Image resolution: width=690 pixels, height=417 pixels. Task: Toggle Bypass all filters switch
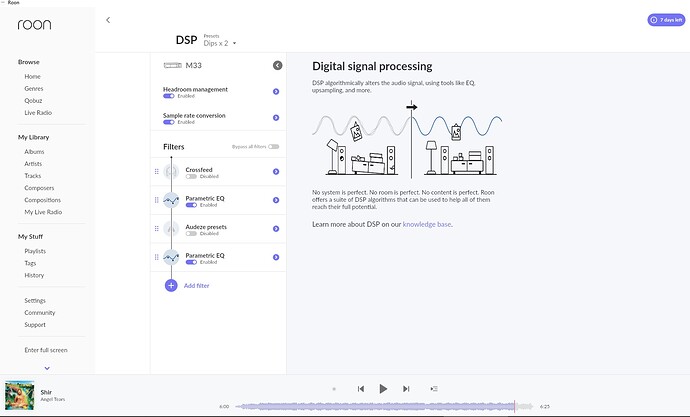pyautogui.click(x=274, y=146)
